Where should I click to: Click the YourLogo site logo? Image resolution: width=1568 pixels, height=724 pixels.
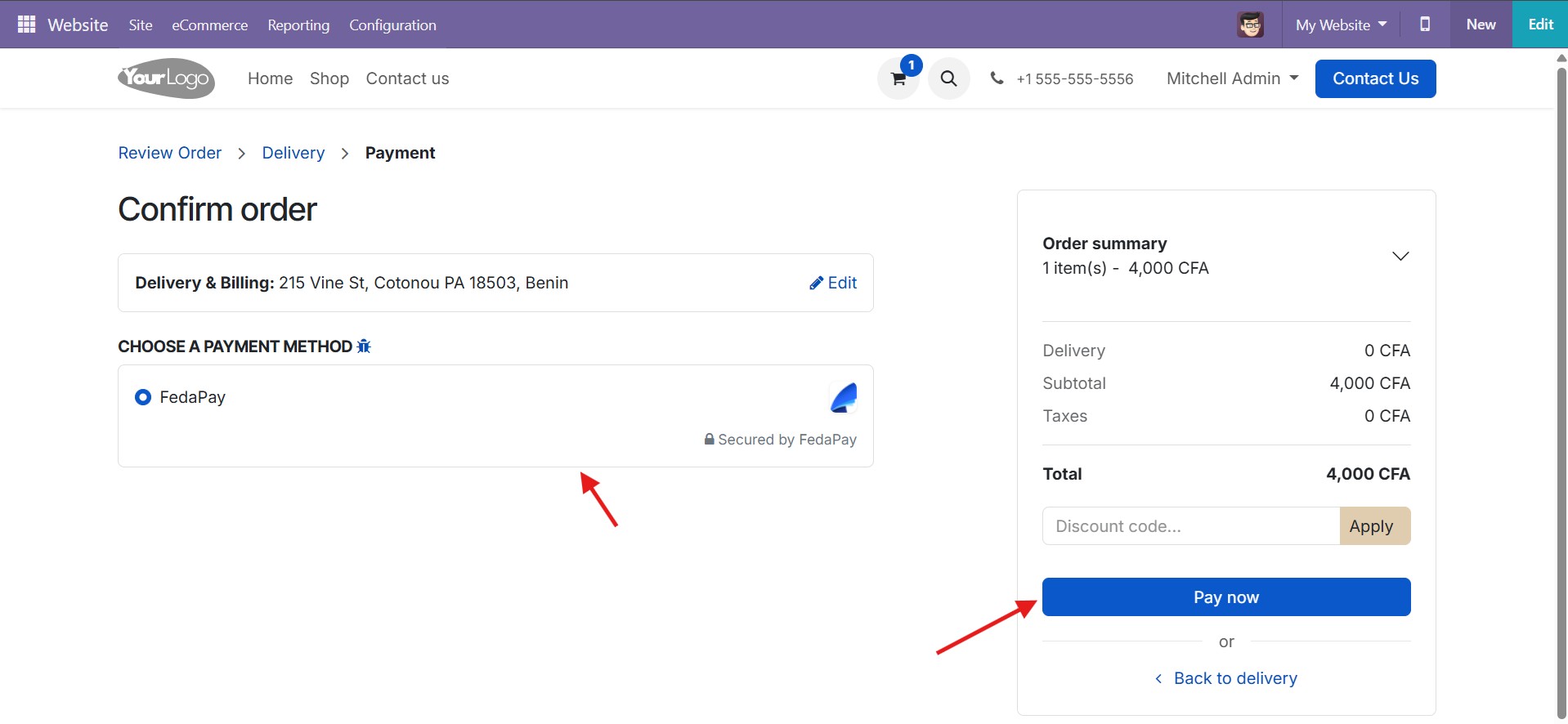167,78
